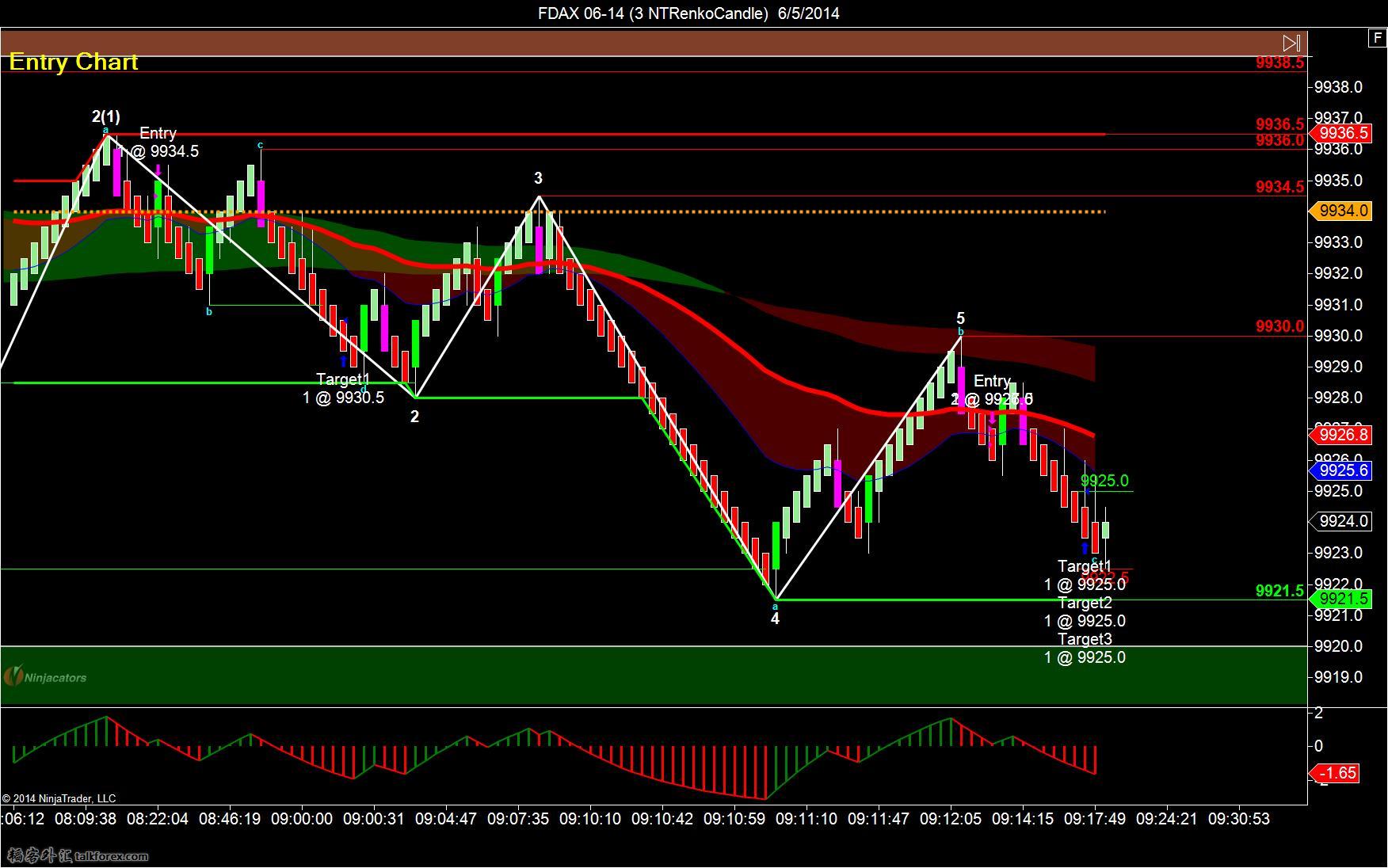Select wave label '4' at the swing low
The height and width of the screenshot is (868, 1388).
coord(775,619)
